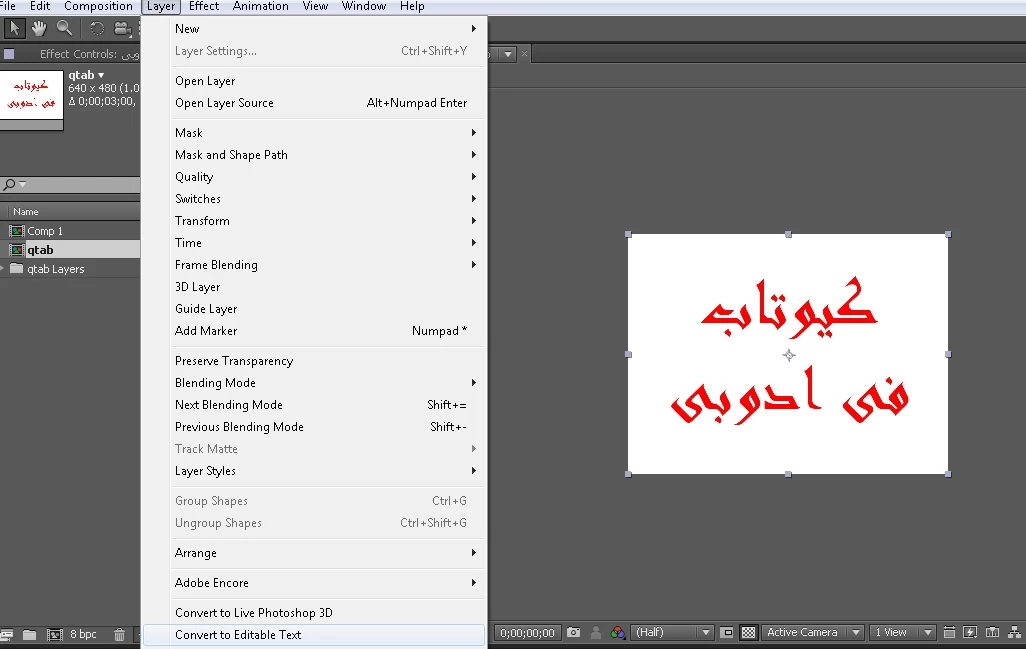
Task: Open the Edit menu
Action: click(x=40, y=7)
